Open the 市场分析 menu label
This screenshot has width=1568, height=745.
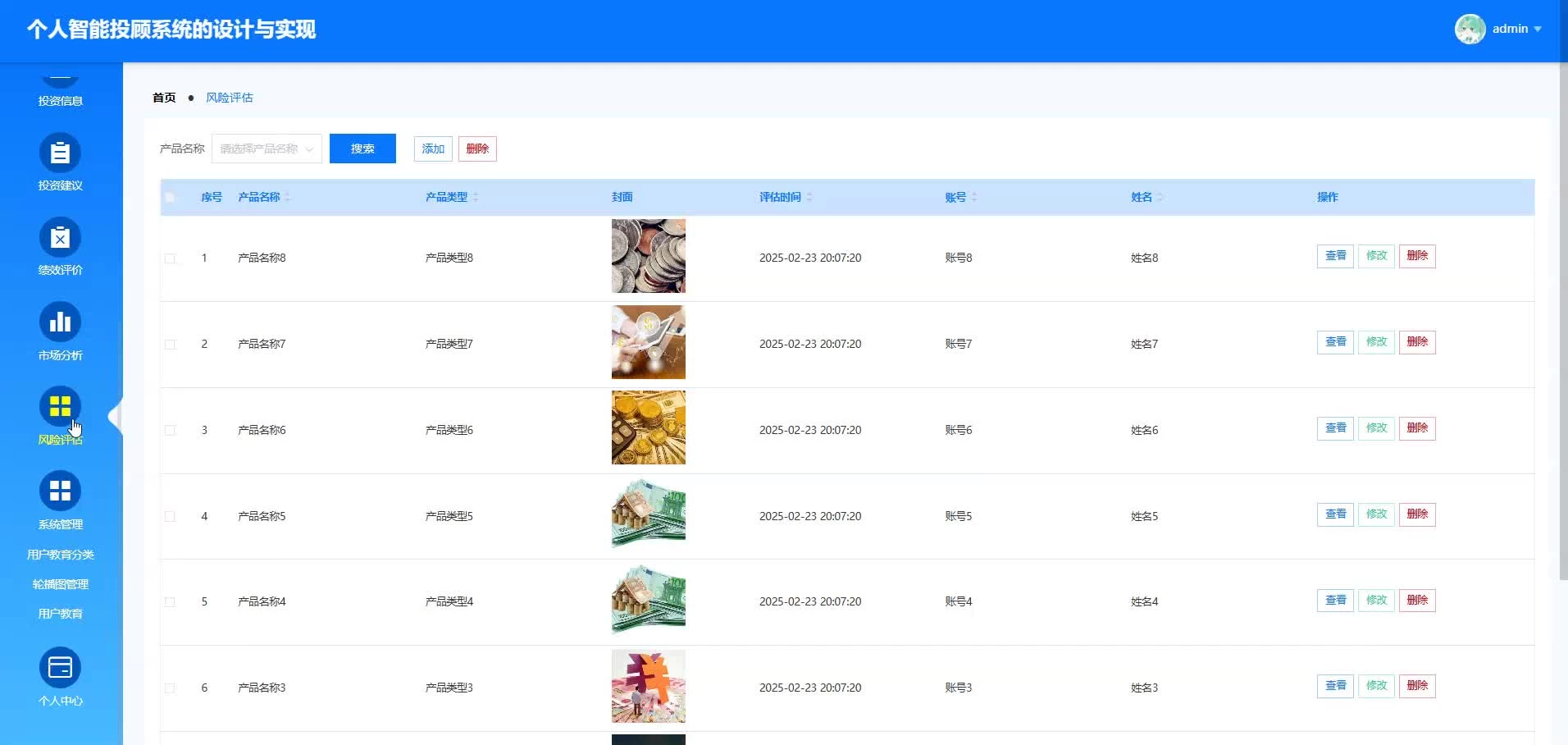click(x=60, y=355)
